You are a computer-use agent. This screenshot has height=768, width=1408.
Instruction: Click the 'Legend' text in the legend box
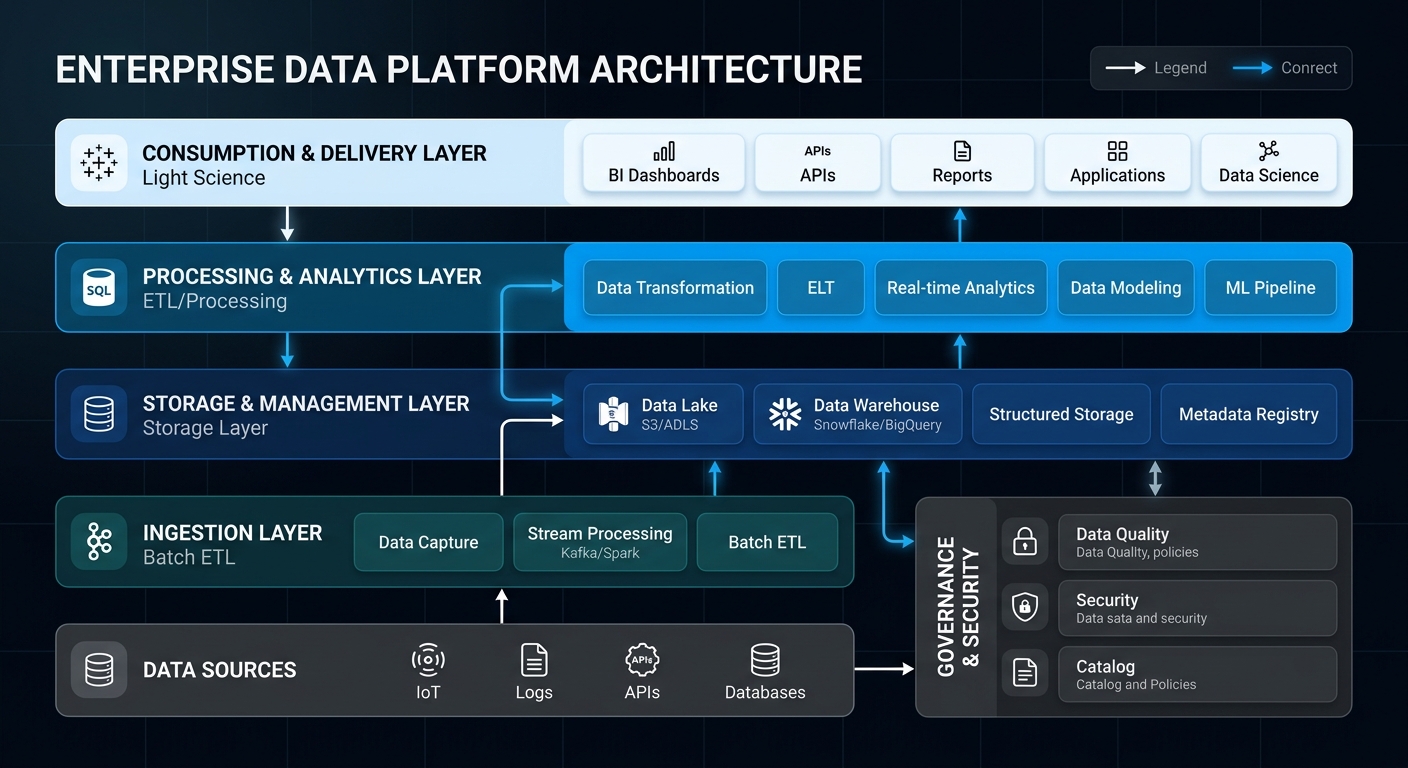[1180, 68]
